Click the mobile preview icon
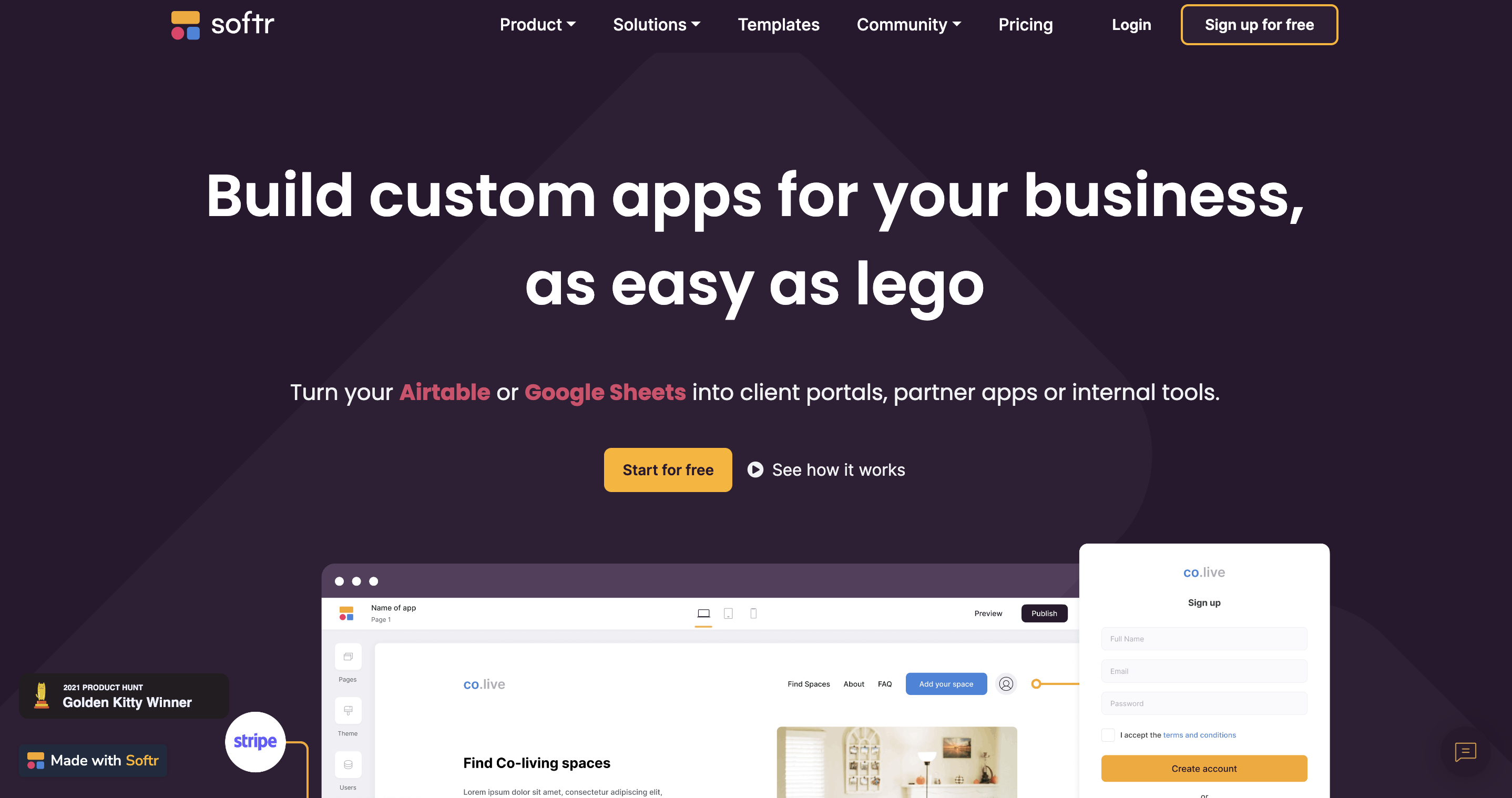 point(754,612)
